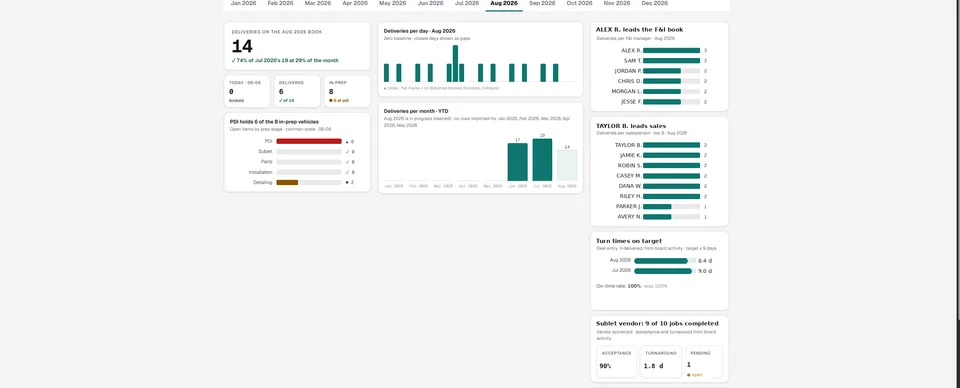Click 'Deliveries per day · Aug 2026' title

(419, 31)
